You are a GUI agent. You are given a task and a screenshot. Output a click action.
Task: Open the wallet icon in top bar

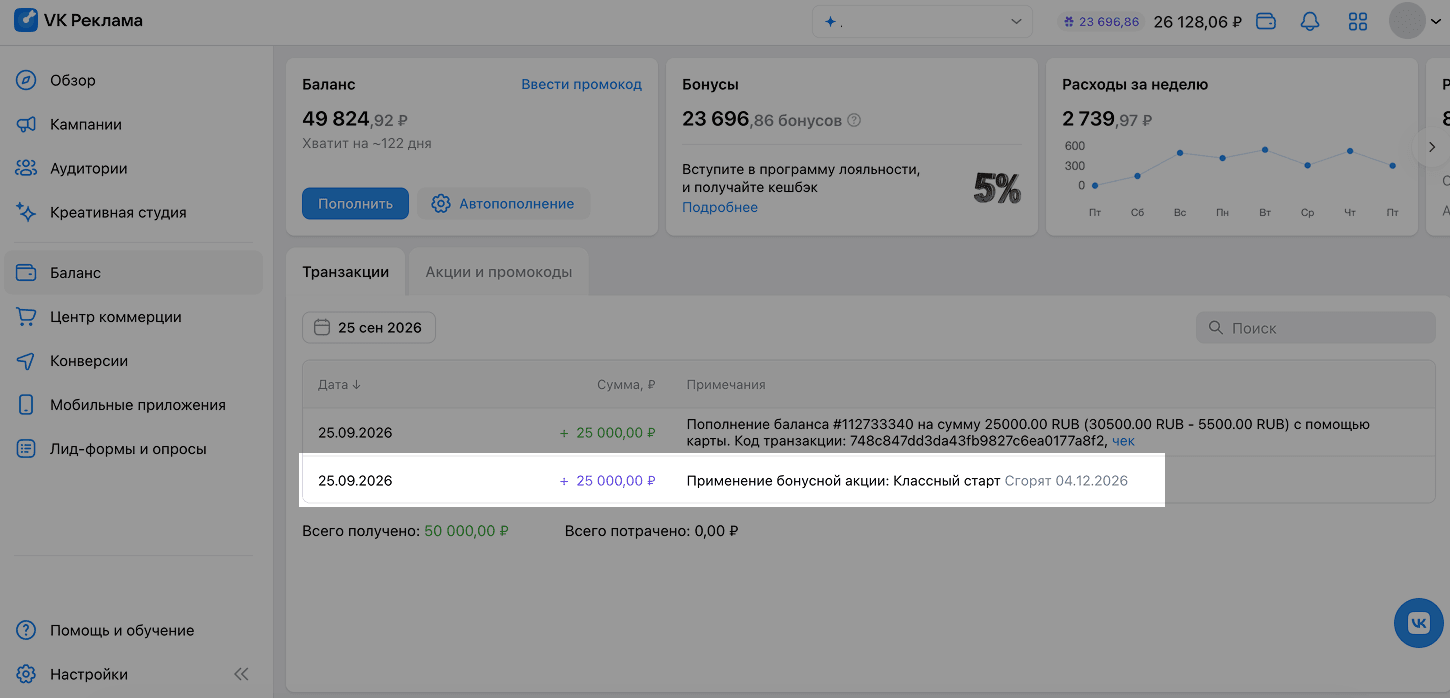click(x=1266, y=21)
